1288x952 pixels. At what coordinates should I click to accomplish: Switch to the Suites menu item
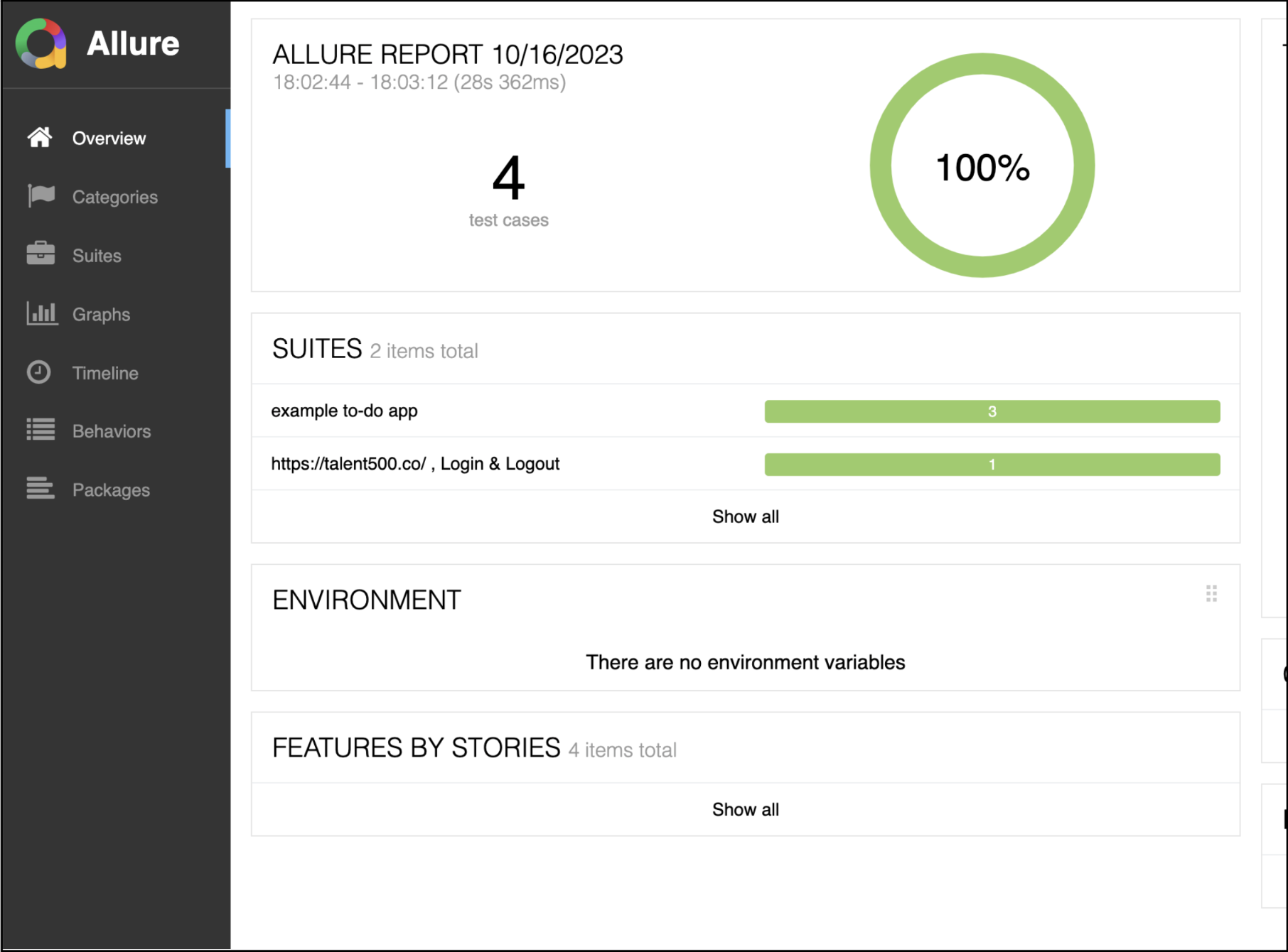pyautogui.click(x=97, y=256)
